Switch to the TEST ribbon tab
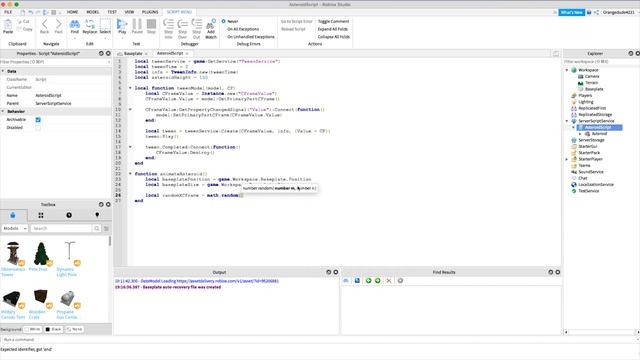640x360 pixels. (x=112, y=12)
